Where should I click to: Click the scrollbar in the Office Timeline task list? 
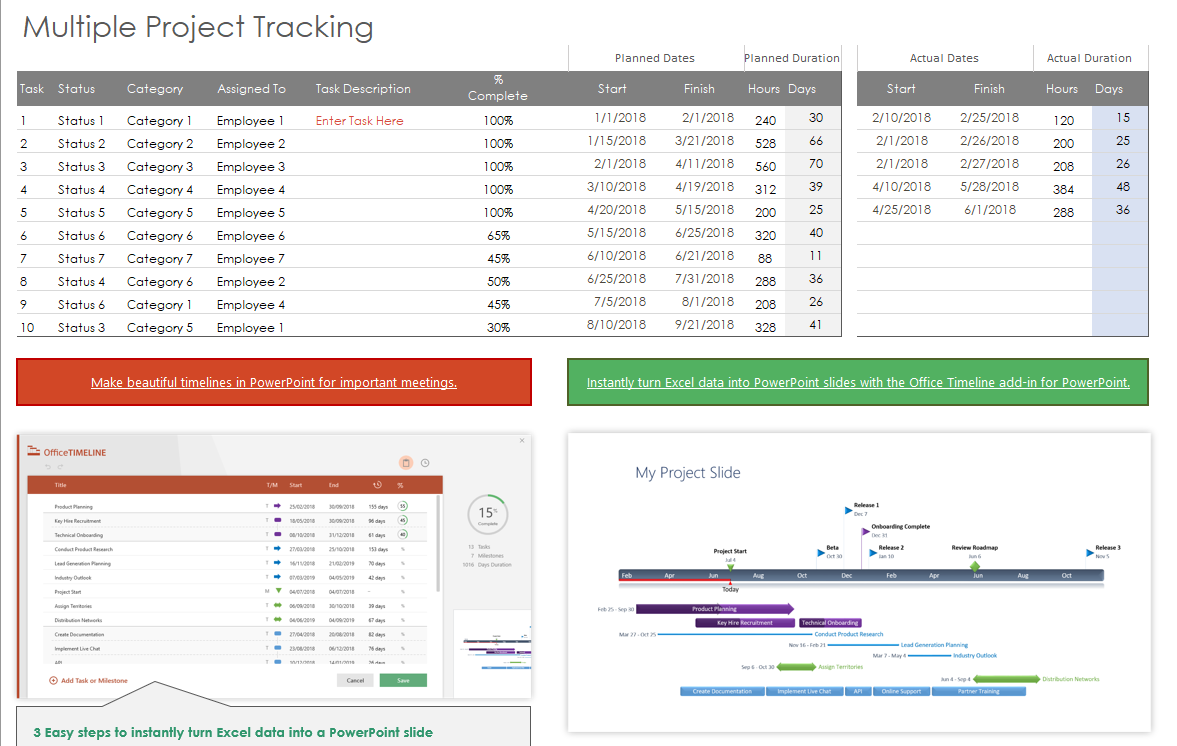coord(438,544)
